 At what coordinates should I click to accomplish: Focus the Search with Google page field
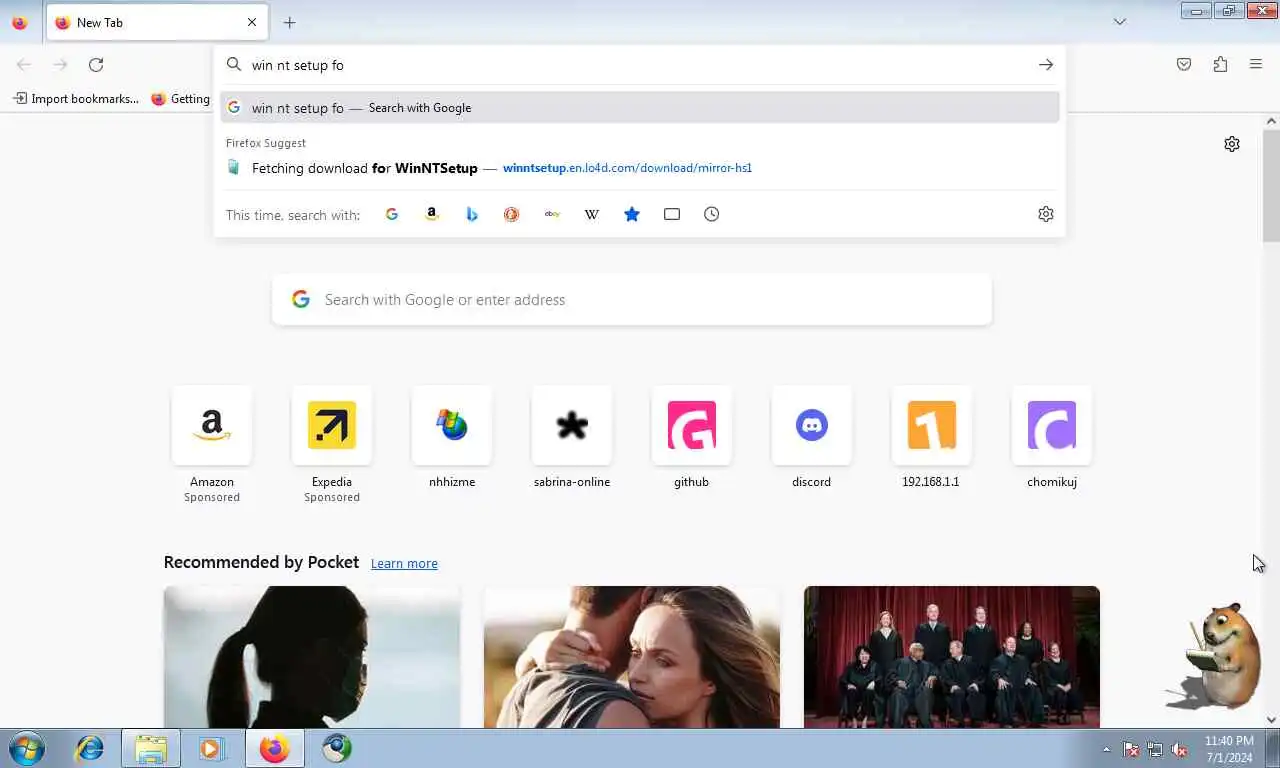point(632,300)
